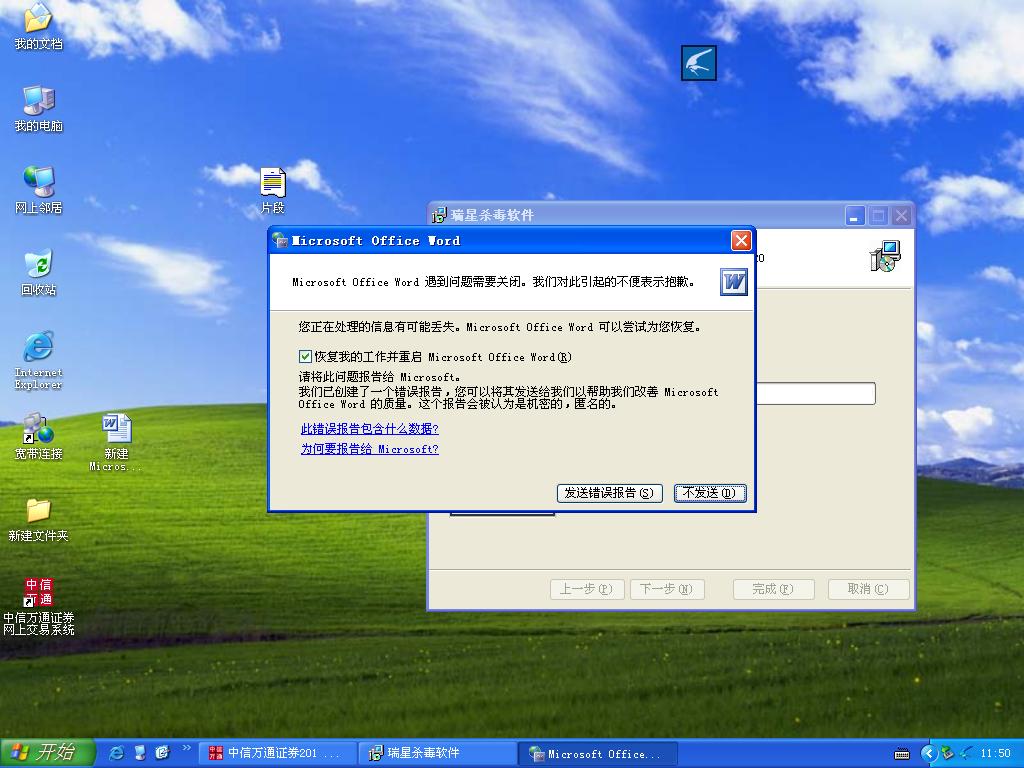The image size is (1024, 768).
Task: Select the 新建 Microsoft Word document icon
Action: (116, 442)
